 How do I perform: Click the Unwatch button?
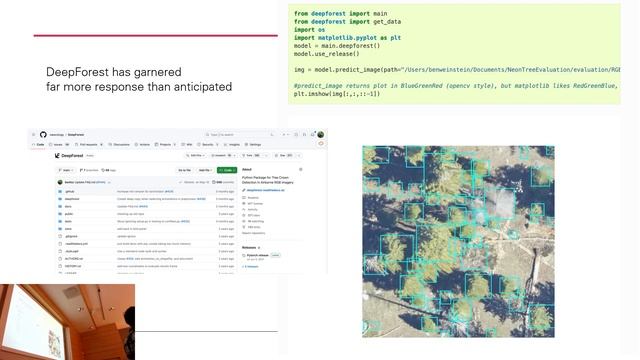(223, 156)
